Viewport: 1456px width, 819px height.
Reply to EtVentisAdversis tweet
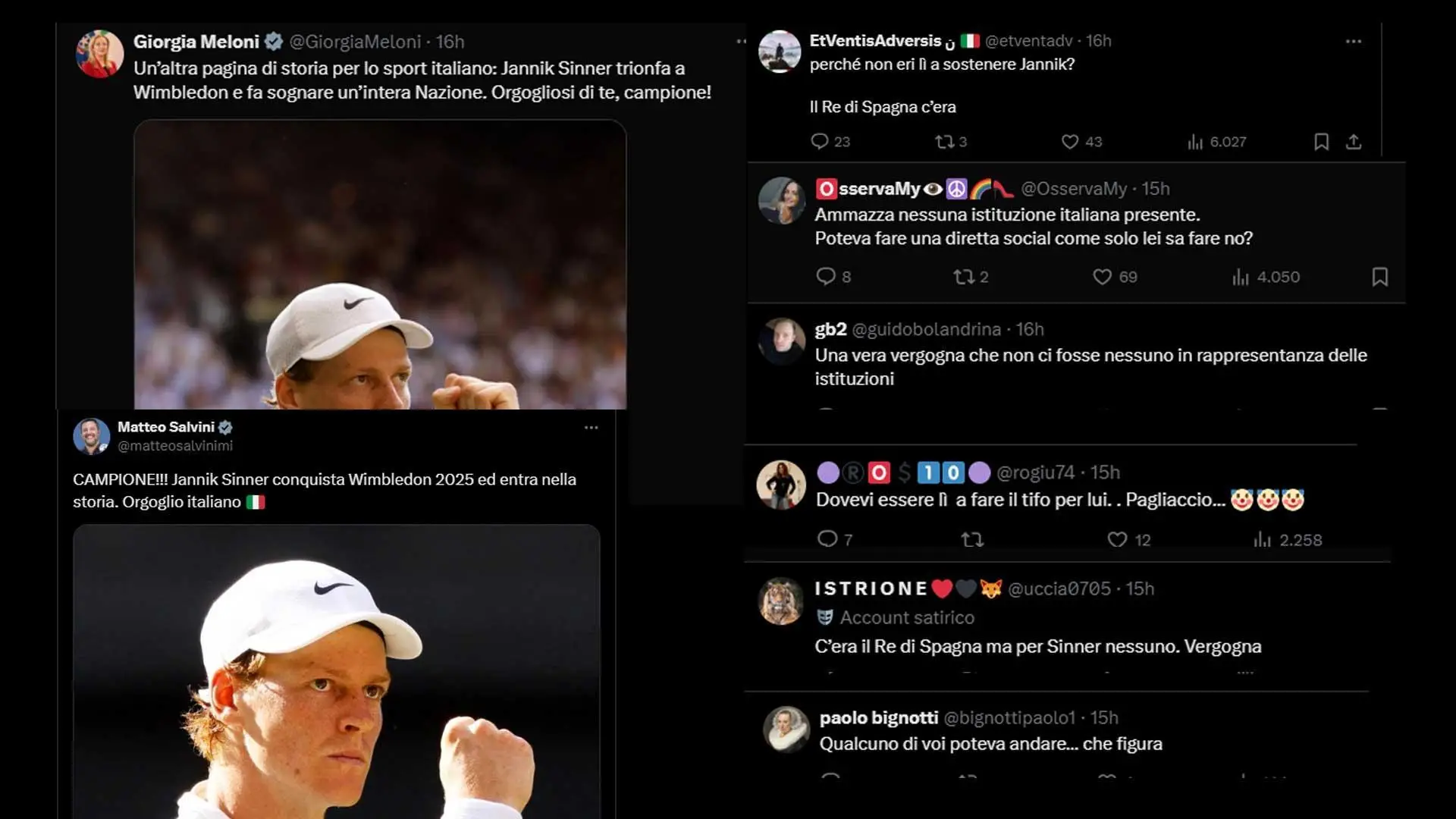820,142
